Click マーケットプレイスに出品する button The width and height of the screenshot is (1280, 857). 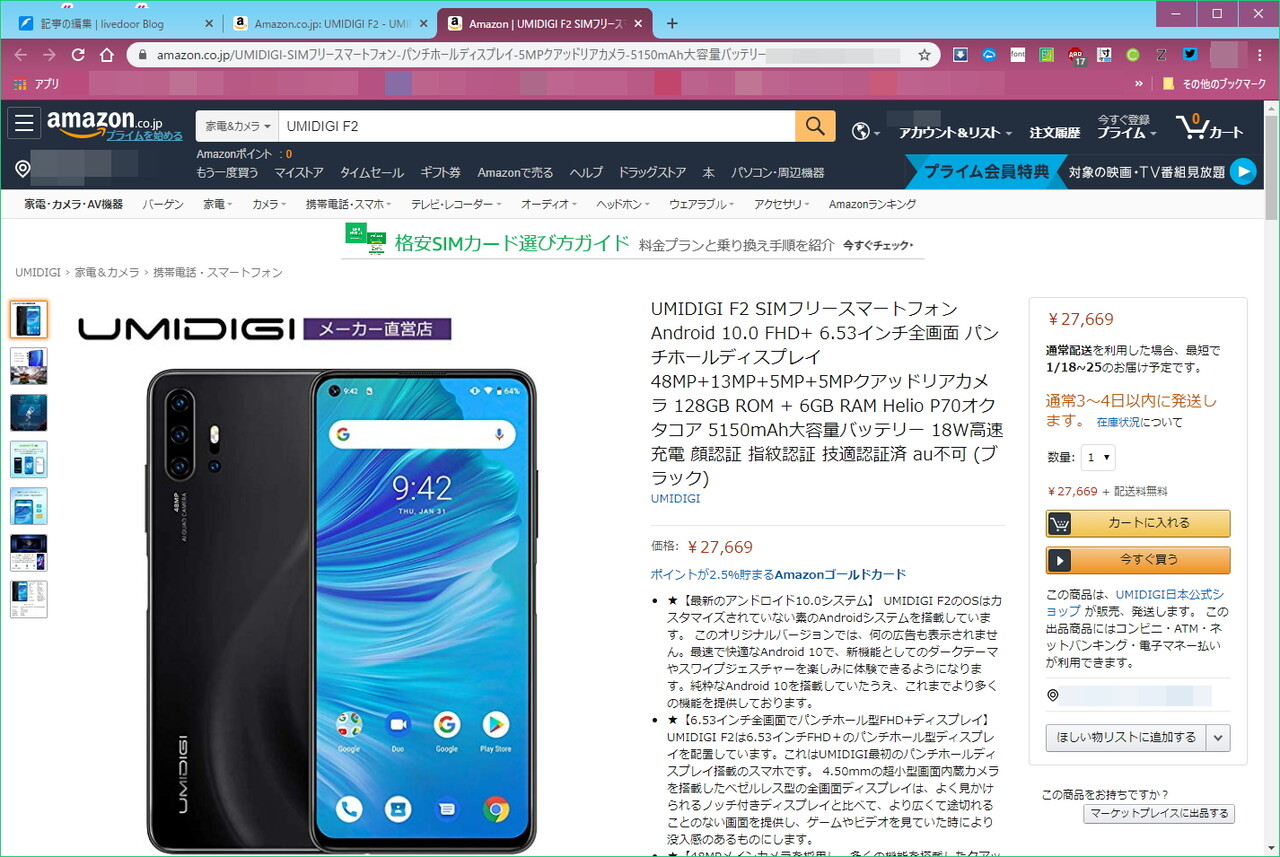pos(1159,813)
